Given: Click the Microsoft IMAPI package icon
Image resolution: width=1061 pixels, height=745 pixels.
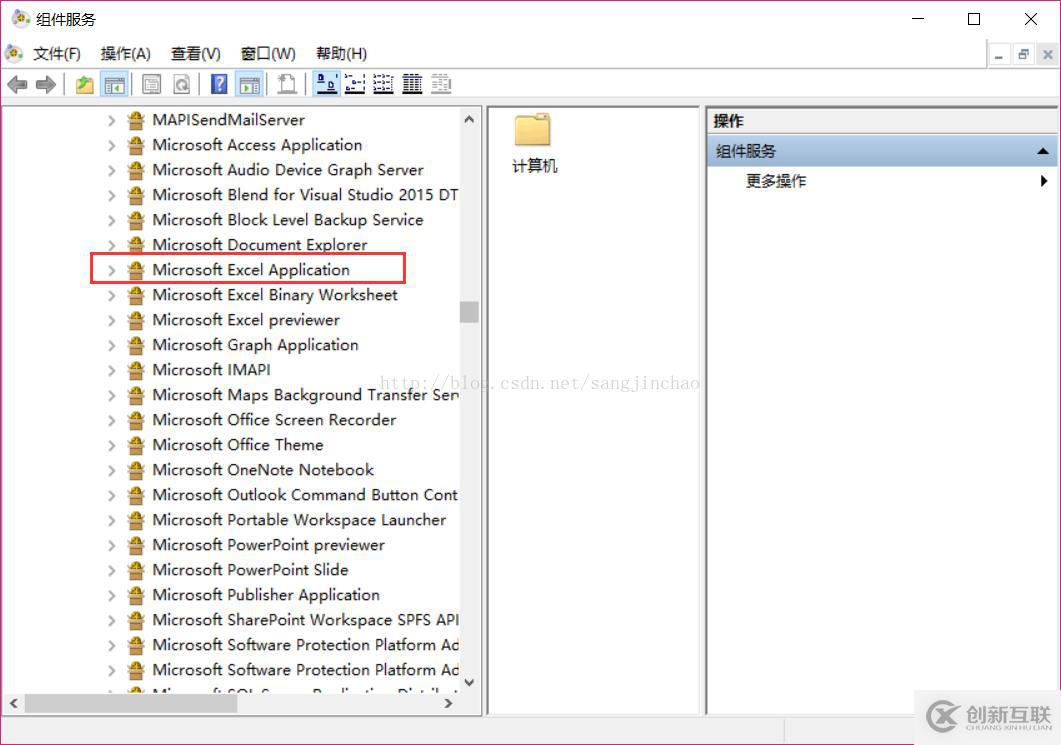Looking at the screenshot, I should [x=136, y=370].
